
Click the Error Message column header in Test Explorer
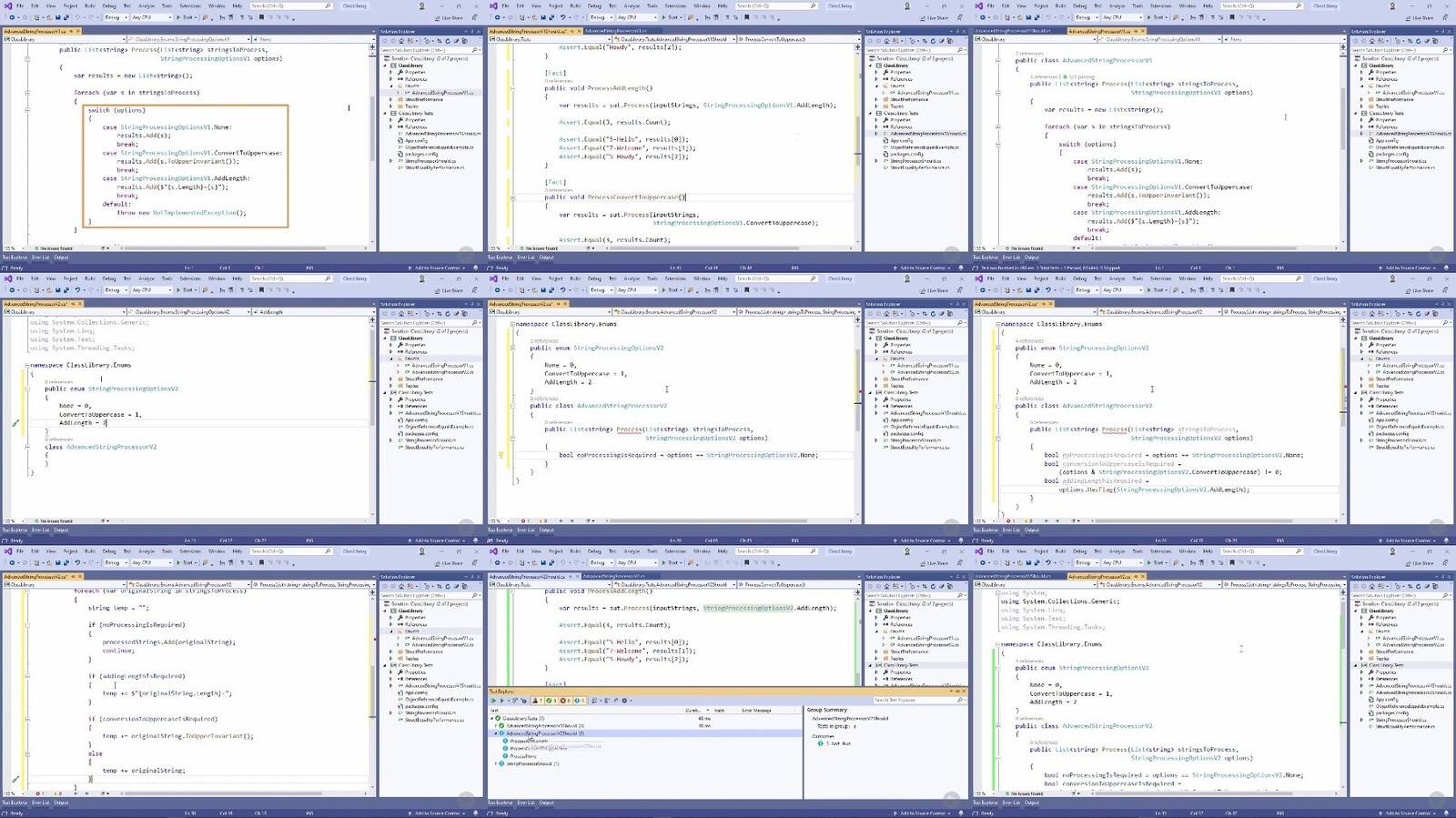pyautogui.click(x=756, y=711)
